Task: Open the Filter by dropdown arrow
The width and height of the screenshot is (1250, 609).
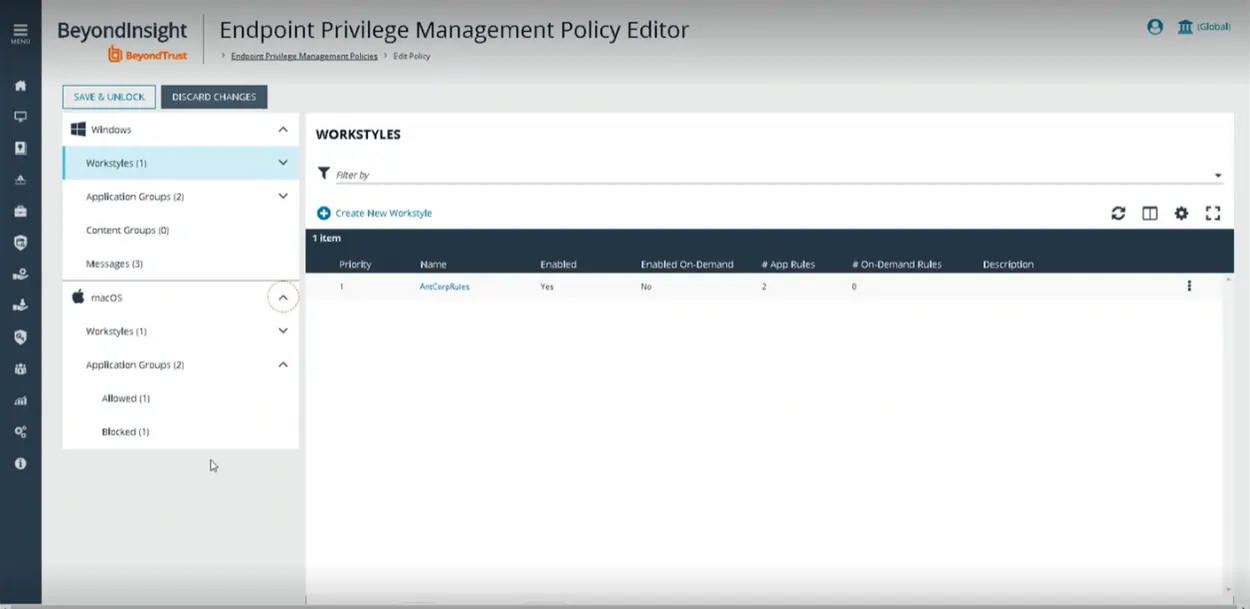Action: tap(1218, 176)
